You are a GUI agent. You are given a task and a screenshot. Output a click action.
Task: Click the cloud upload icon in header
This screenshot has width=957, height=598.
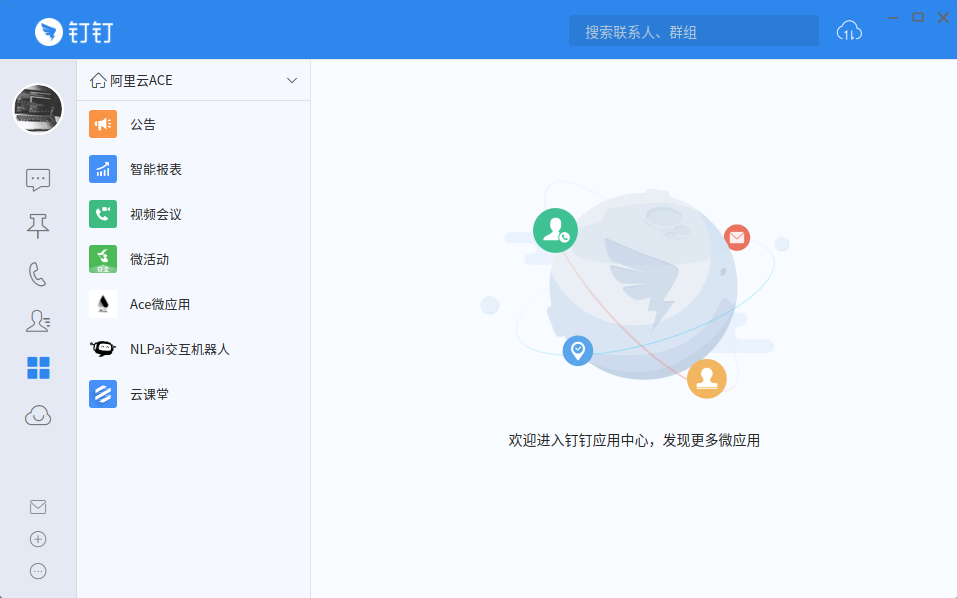tap(849, 31)
